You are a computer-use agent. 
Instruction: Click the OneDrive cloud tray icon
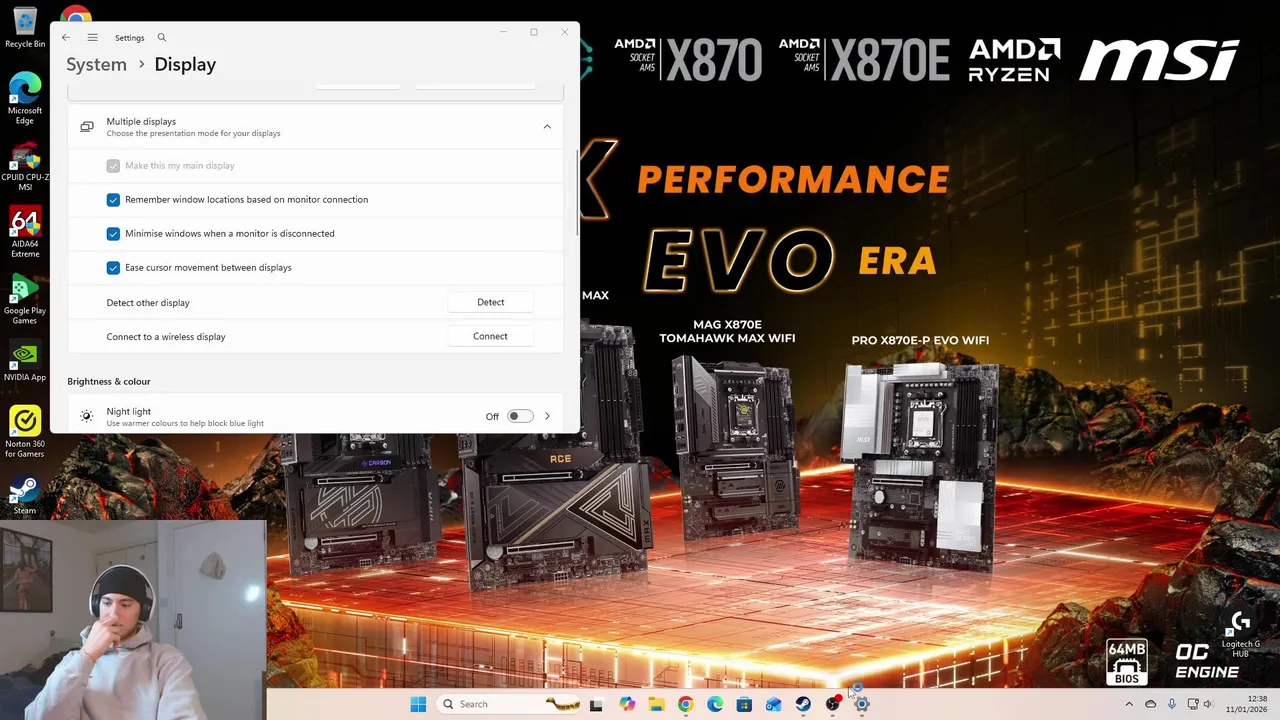click(x=1150, y=704)
